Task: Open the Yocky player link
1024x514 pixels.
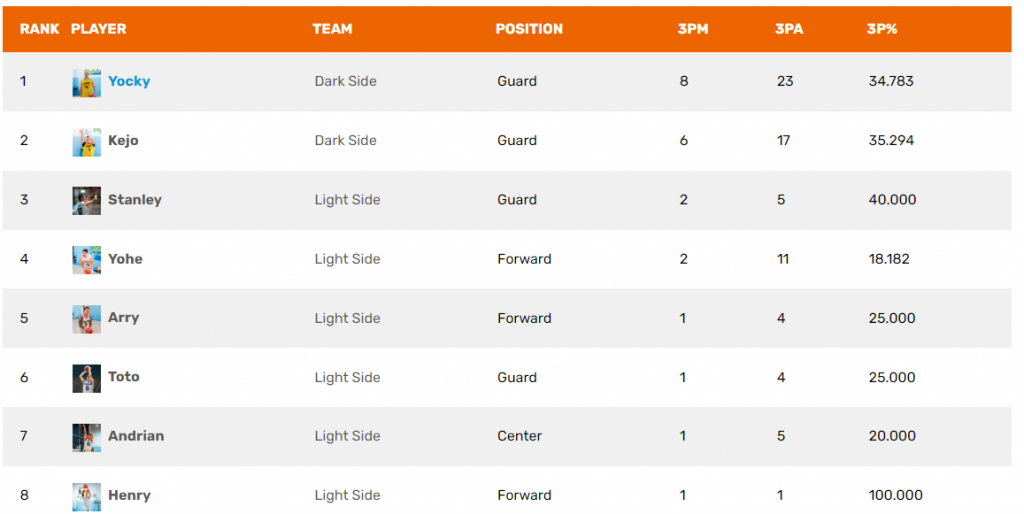Action: pos(129,81)
